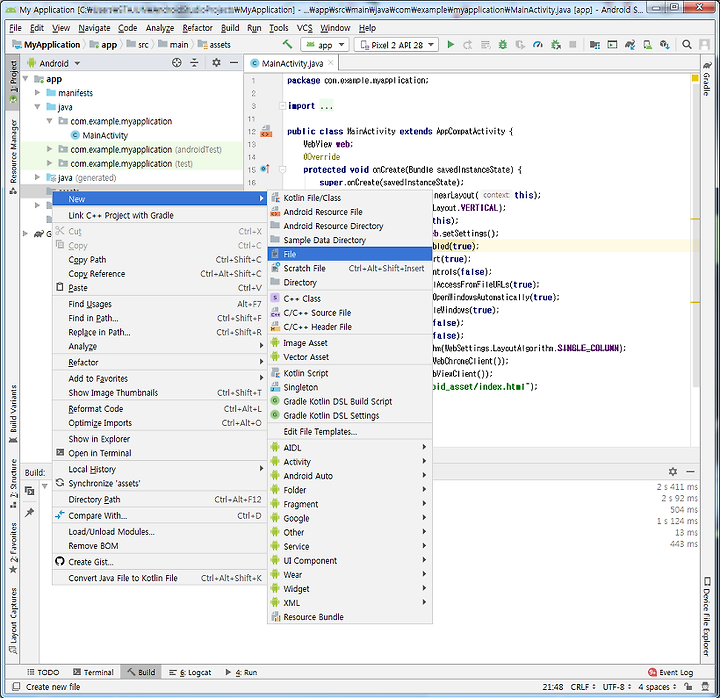Screen dimensions: 720x698
Task: Click the Debug app bug icon
Action: click(503, 45)
